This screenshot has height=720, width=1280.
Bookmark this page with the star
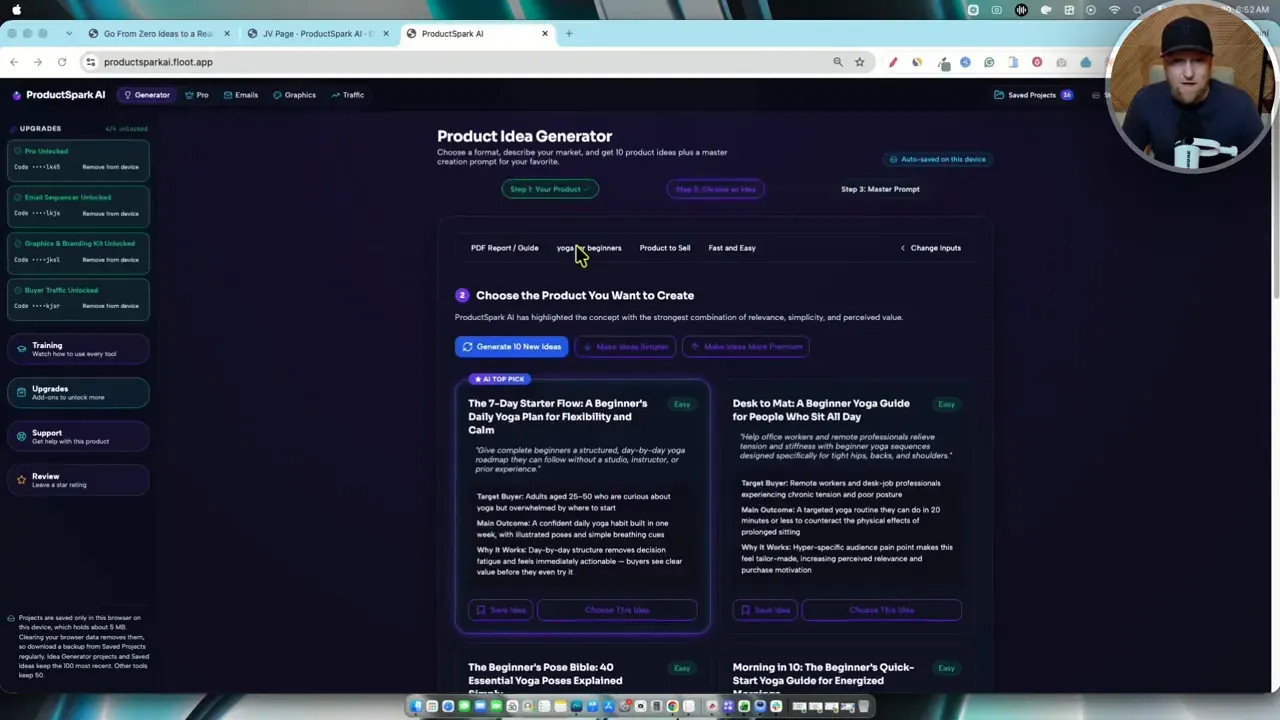pos(859,62)
